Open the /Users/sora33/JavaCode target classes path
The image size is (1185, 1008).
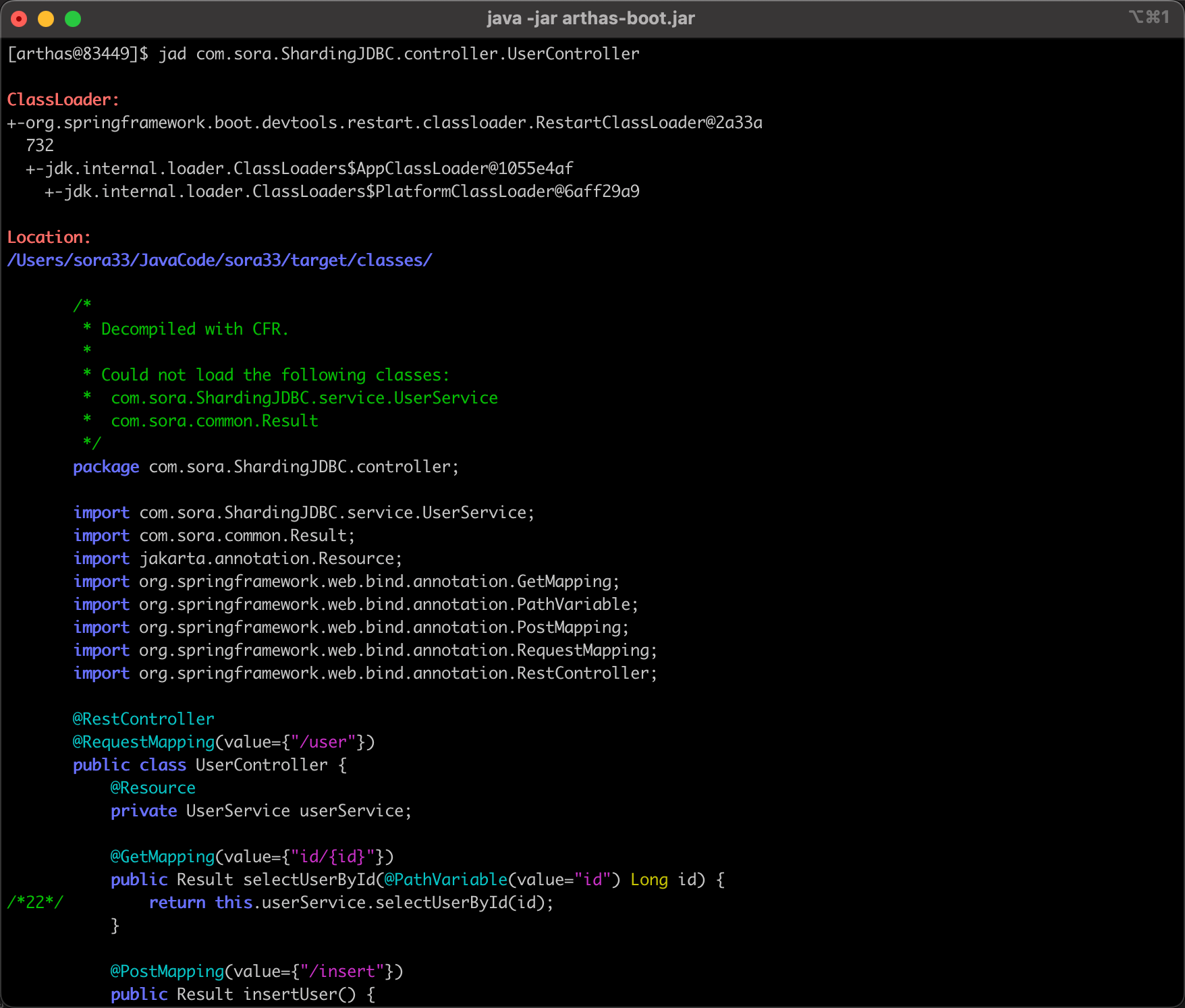pos(219,260)
